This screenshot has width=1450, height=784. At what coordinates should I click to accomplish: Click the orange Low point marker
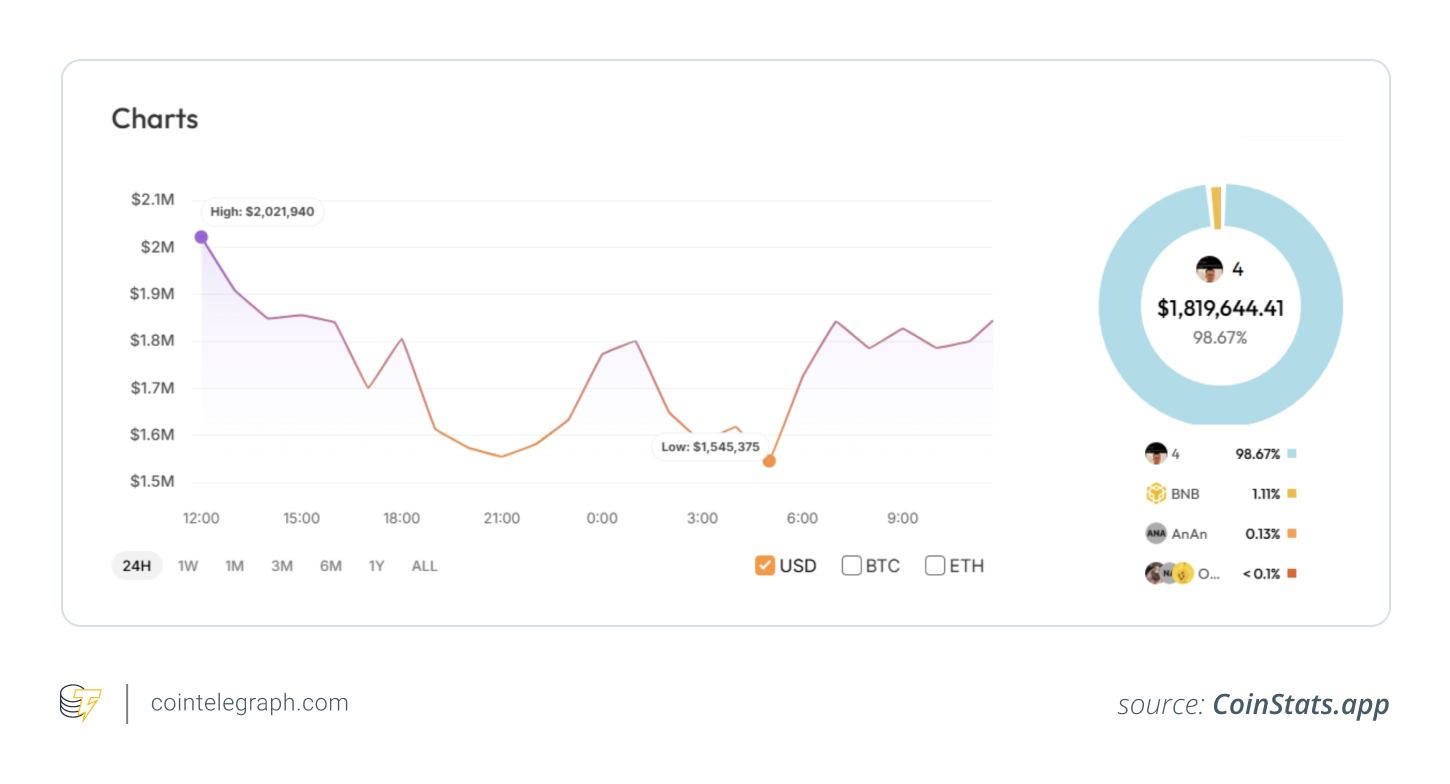pos(769,461)
